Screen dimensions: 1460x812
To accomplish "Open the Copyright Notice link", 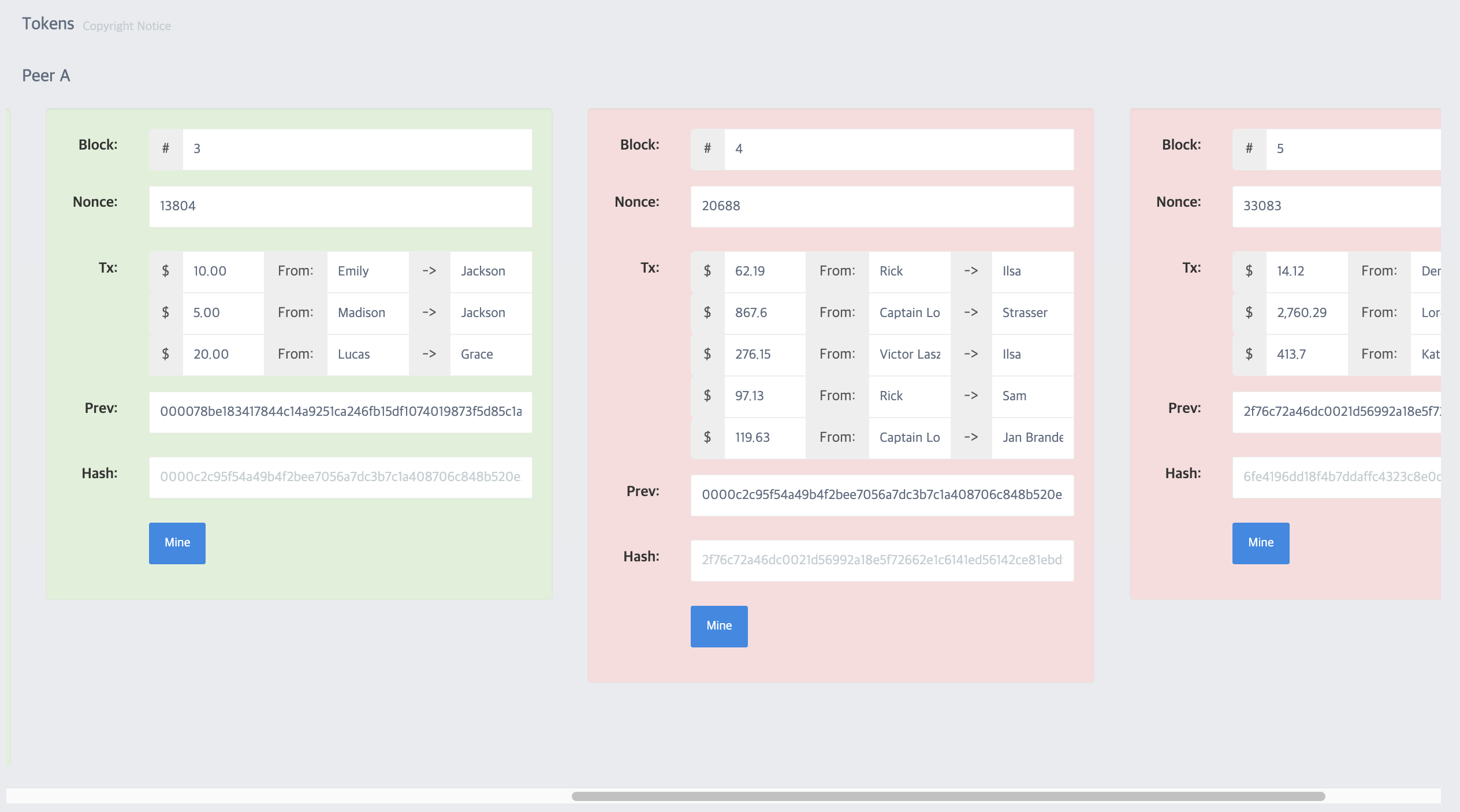I will coord(126,26).
